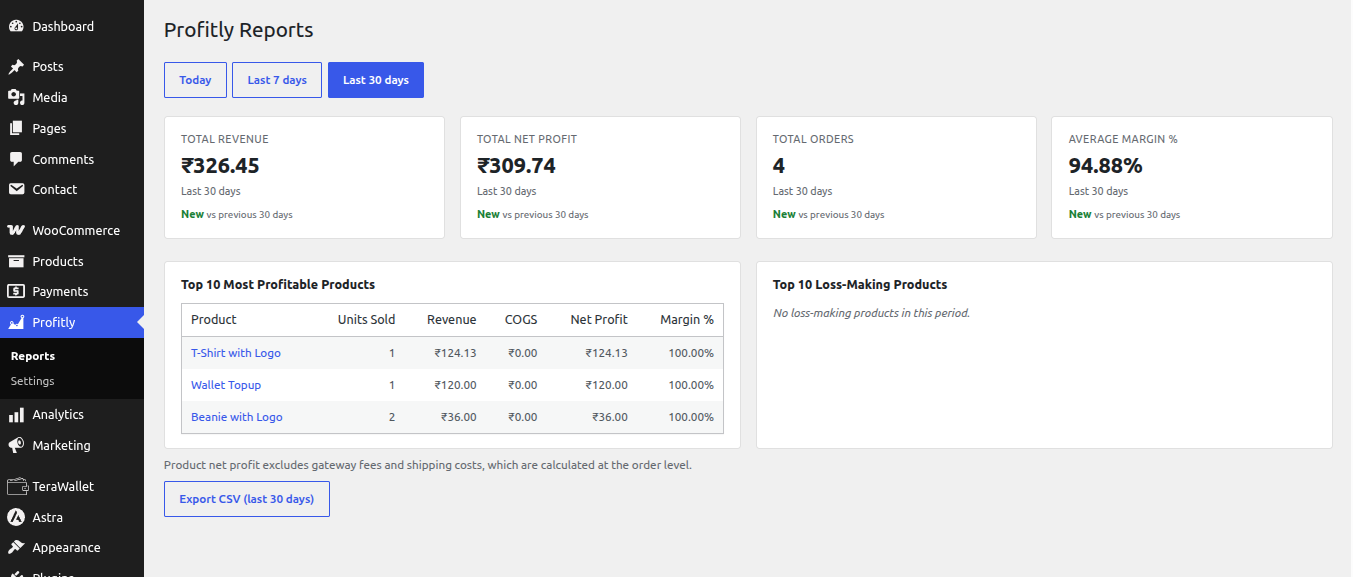
Task: Click the TeraWallet wallet icon
Action: tap(16, 487)
